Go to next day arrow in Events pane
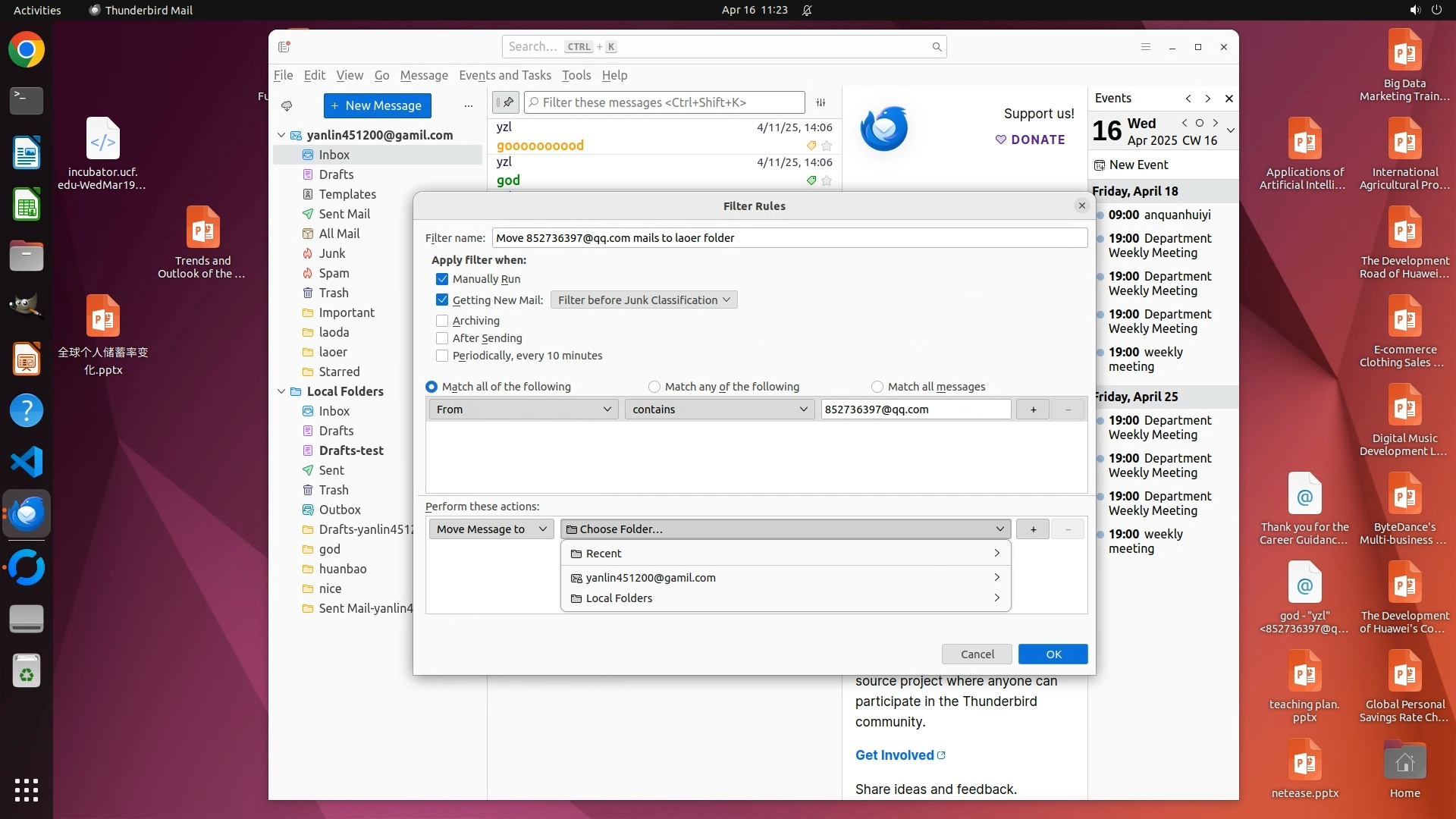1456x819 pixels. tap(1216, 123)
